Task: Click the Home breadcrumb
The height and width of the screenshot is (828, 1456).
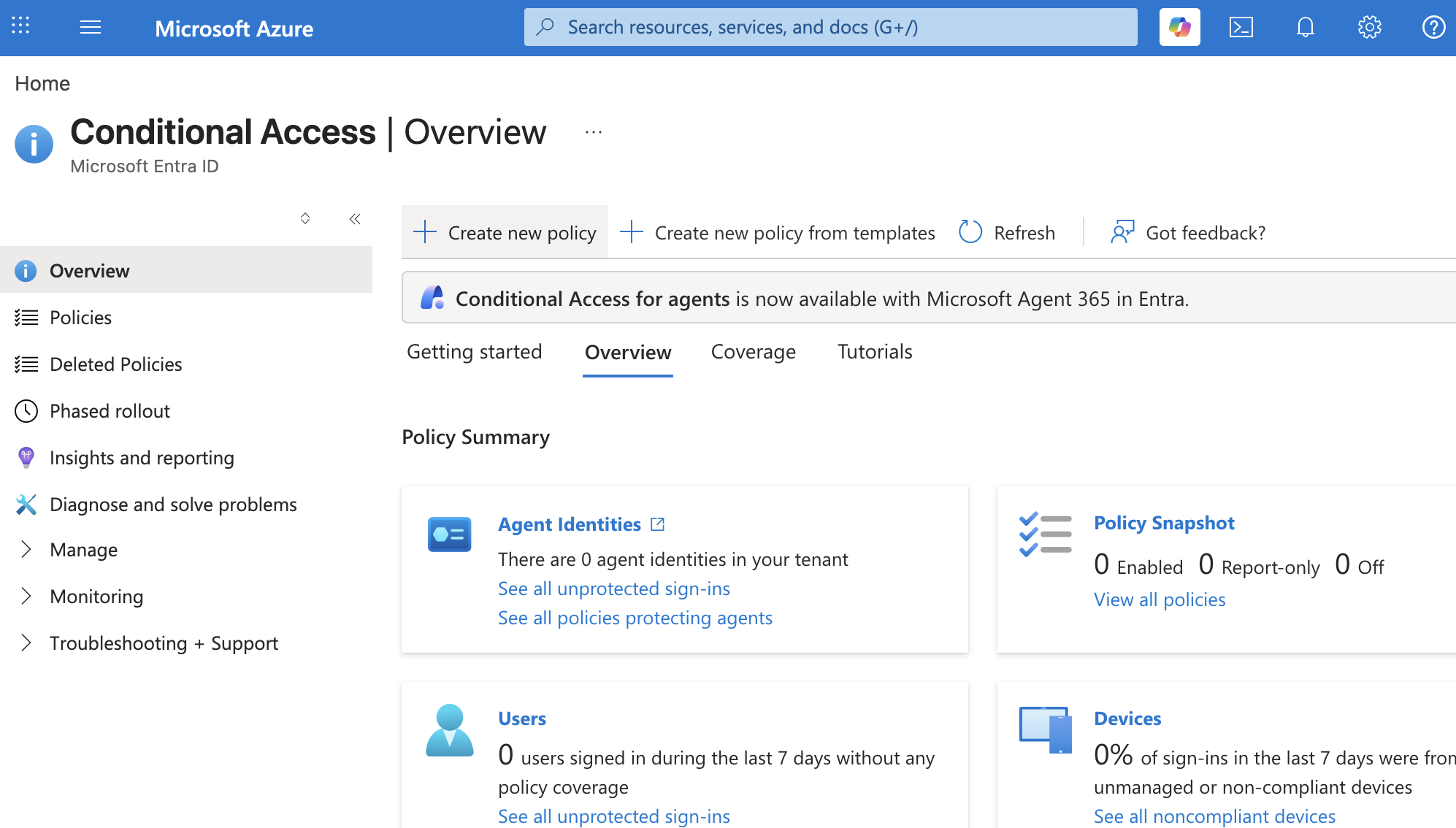Action: 42,83
